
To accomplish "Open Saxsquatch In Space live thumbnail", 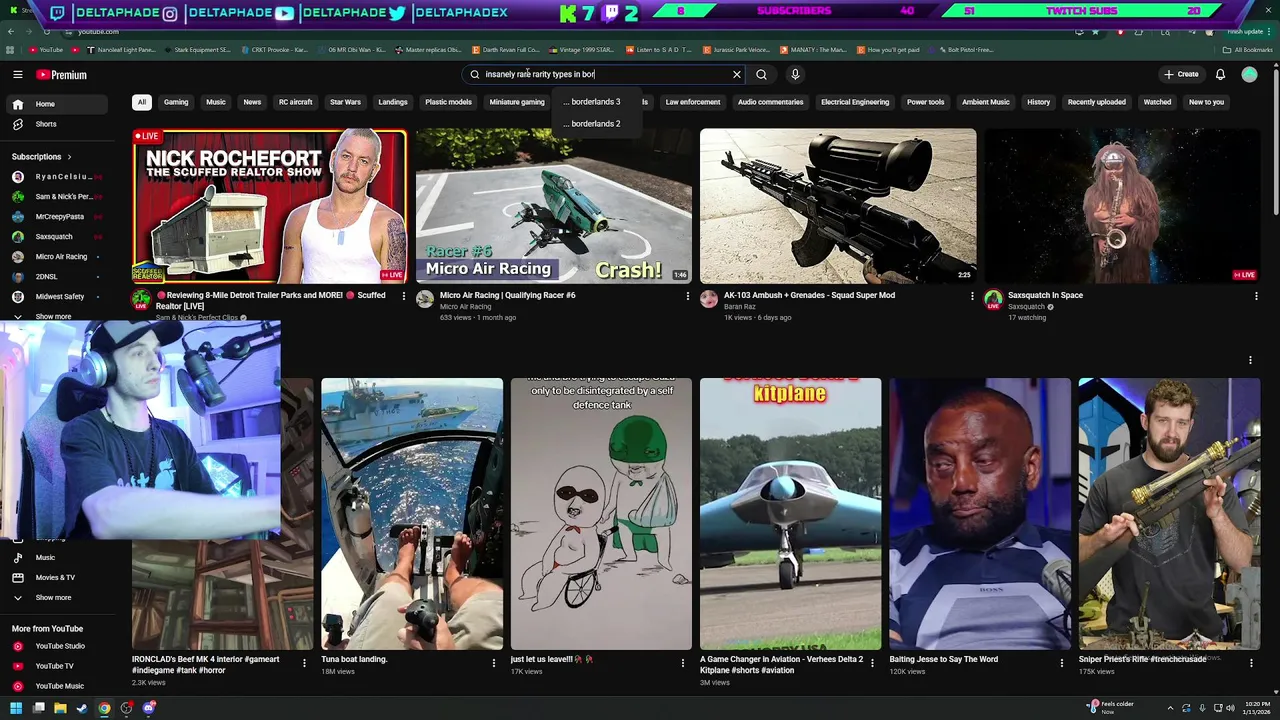I will (x=1122, y=206).
